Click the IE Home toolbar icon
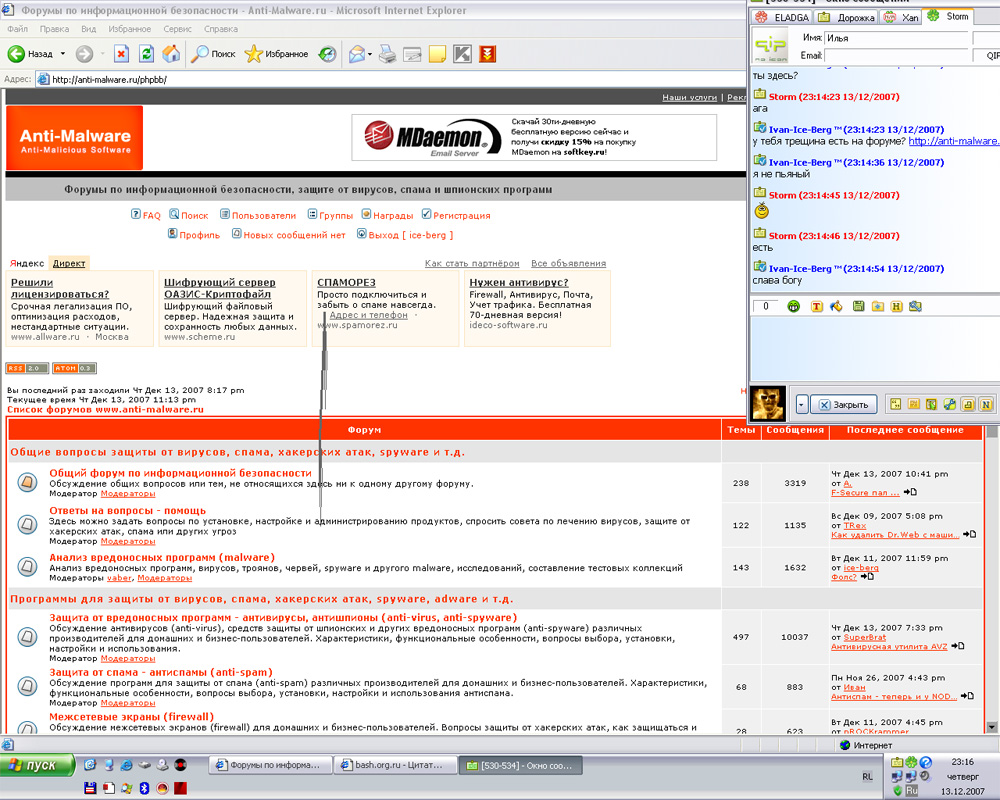Image resolution: width=1000 pixels, height=800 pixels. point(171,54)
